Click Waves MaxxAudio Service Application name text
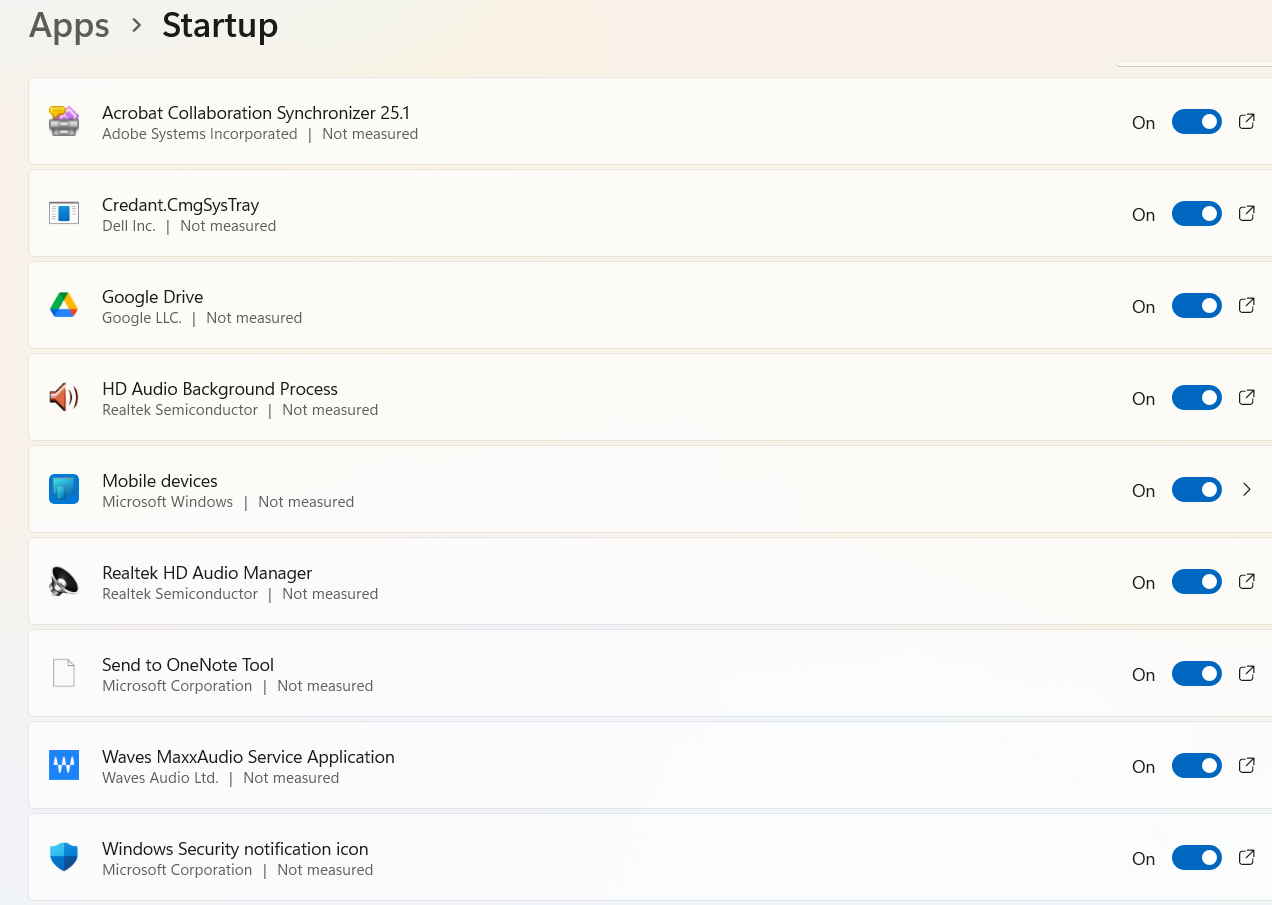 pyautogui.click(x=248, y=757)
